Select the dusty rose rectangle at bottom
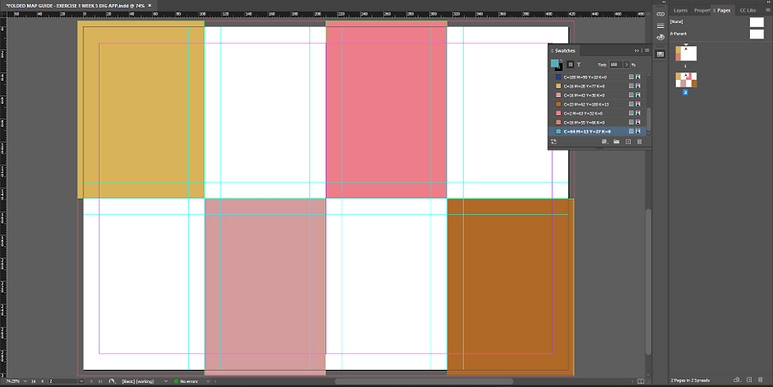The width and height of the screenshot is (773, 387). click(265, 287)
